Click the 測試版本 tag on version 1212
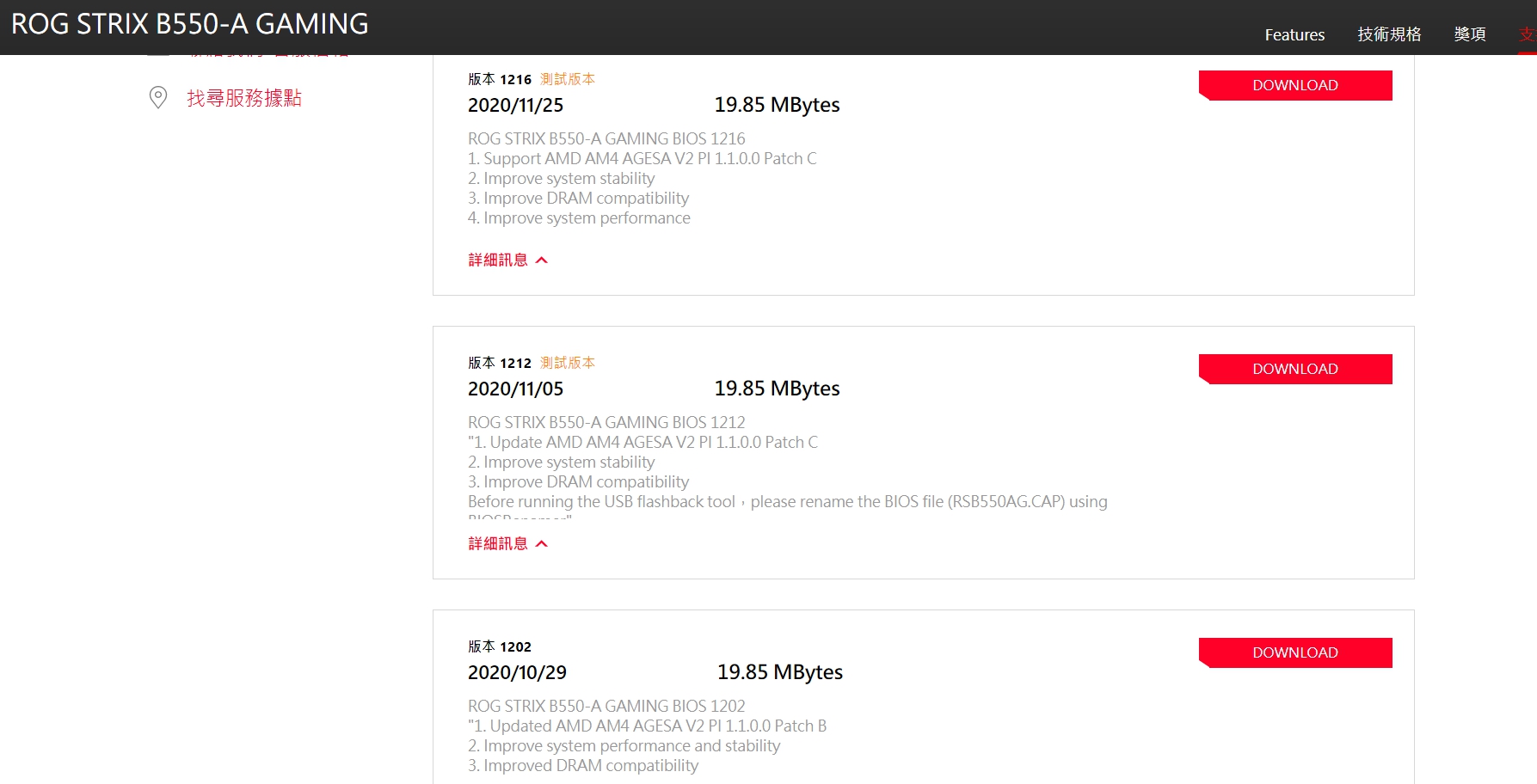 [x=568, y=363]
